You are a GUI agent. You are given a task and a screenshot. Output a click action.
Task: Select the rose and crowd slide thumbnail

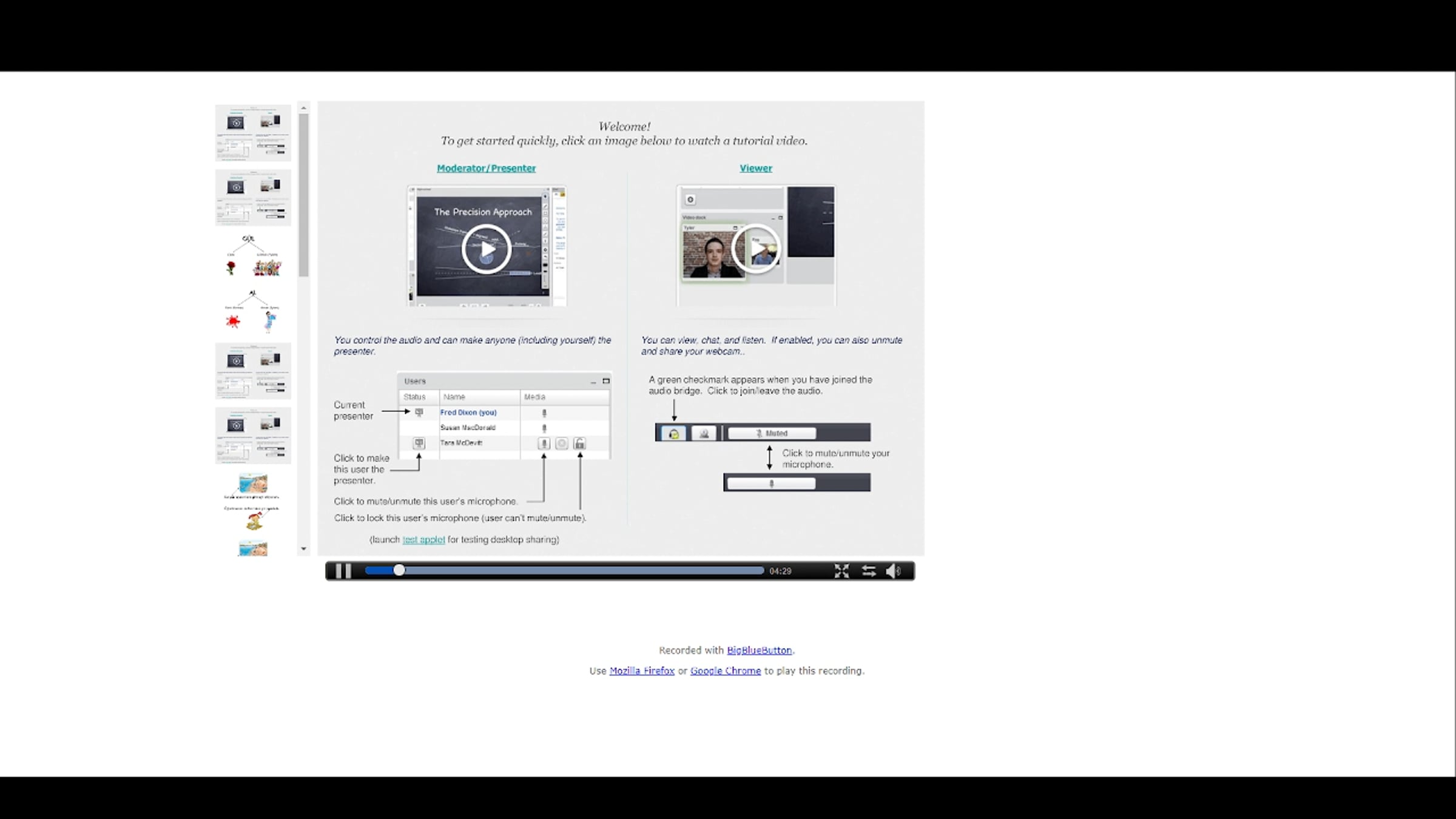(253, 256)
